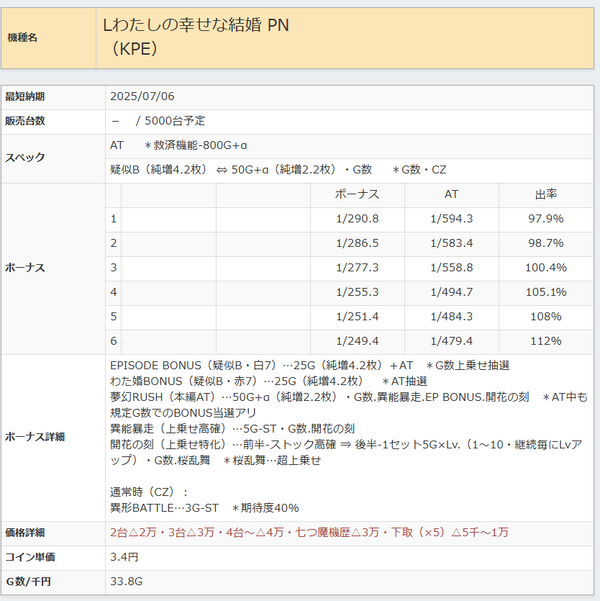
Task: Click the 救済機能-800G+α spec line
Action: [179, 145]
